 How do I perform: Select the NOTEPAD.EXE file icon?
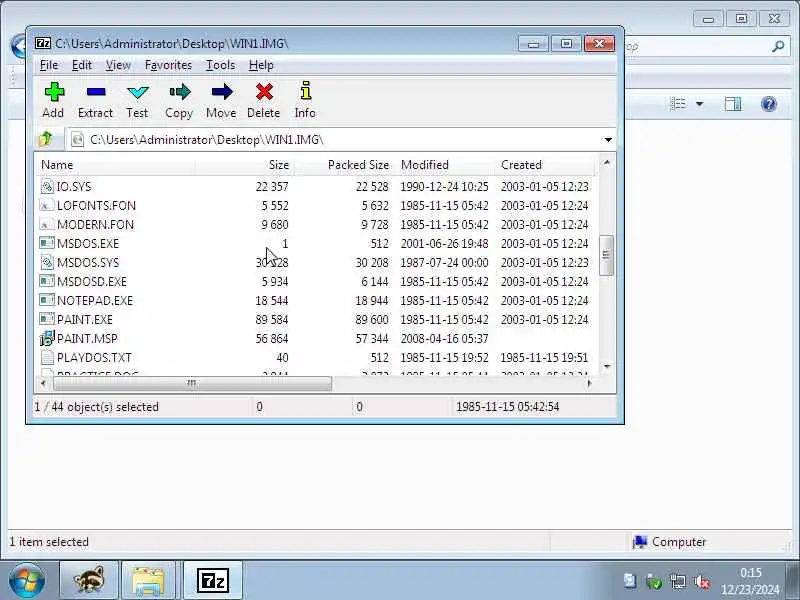(x=47, y=301)
